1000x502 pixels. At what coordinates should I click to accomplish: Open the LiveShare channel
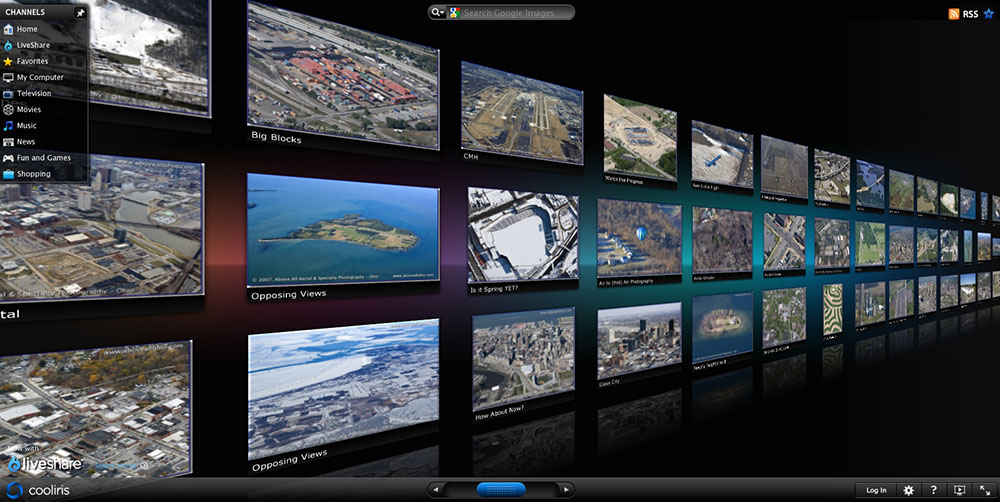(x=32, y=45)
